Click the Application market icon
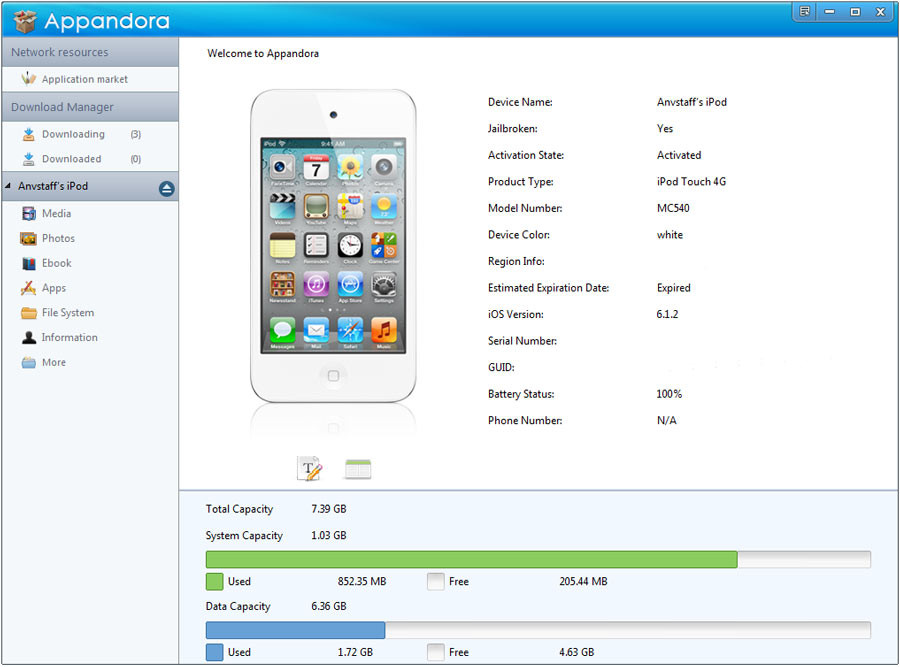 click(x=28, y=78)
